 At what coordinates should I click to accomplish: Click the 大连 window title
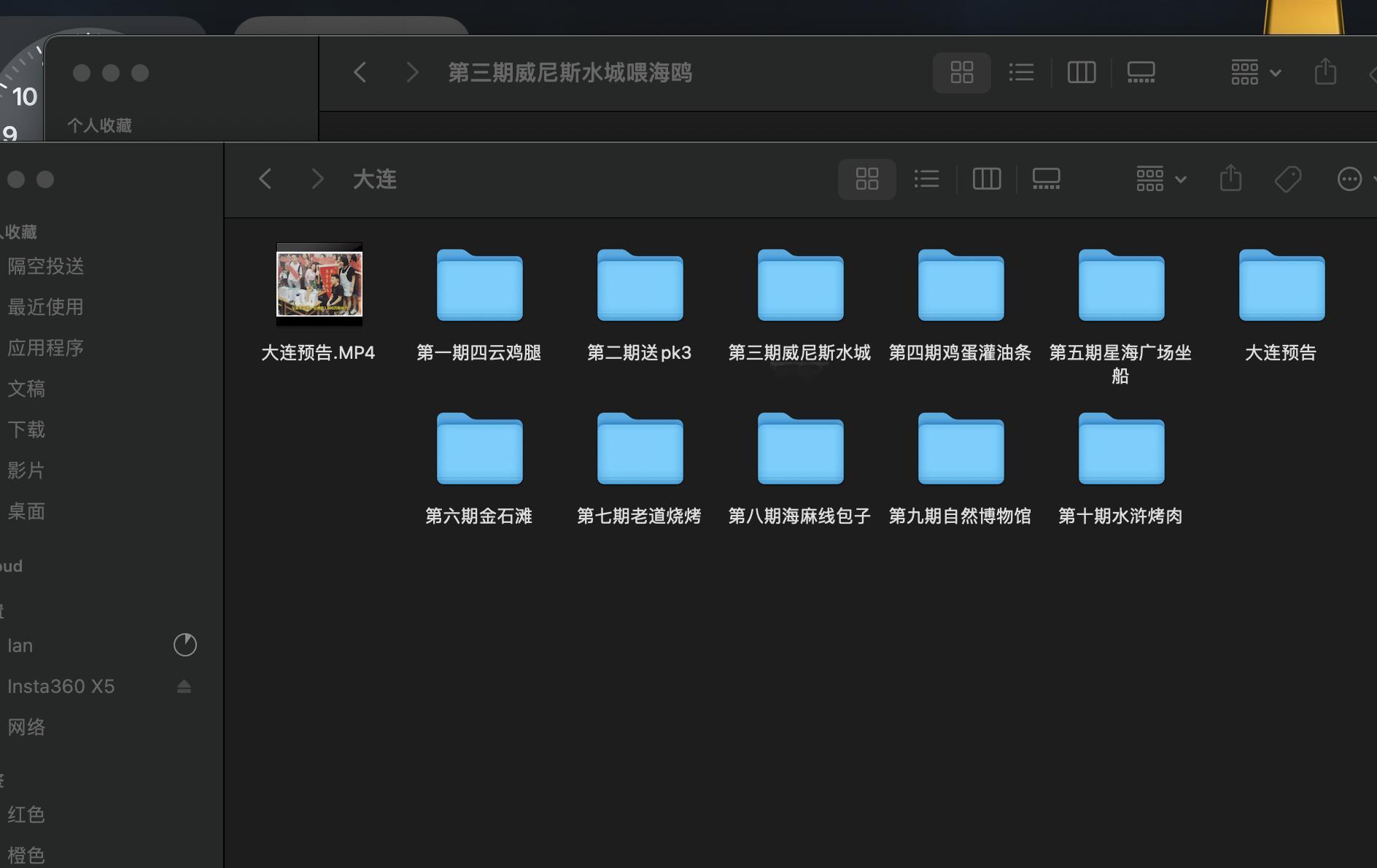[x=375, y=179]
